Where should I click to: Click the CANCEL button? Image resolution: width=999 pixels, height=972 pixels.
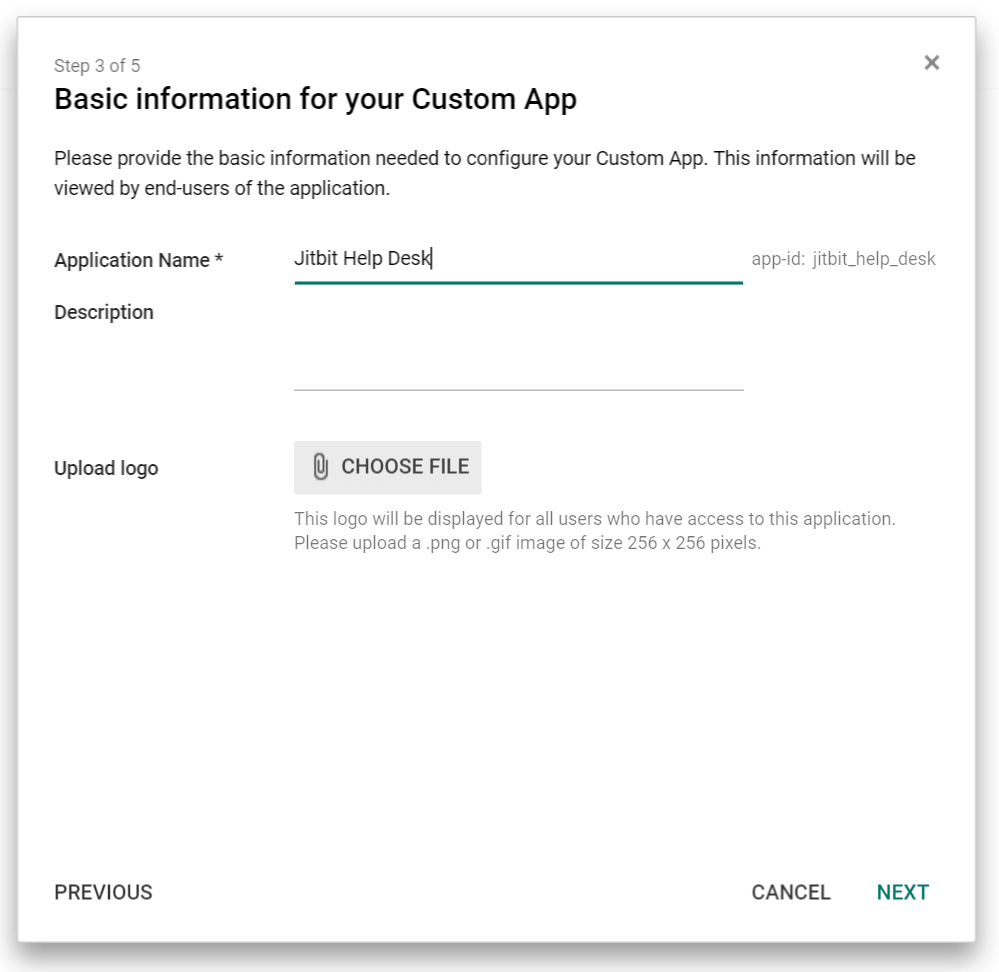[791, 892]
